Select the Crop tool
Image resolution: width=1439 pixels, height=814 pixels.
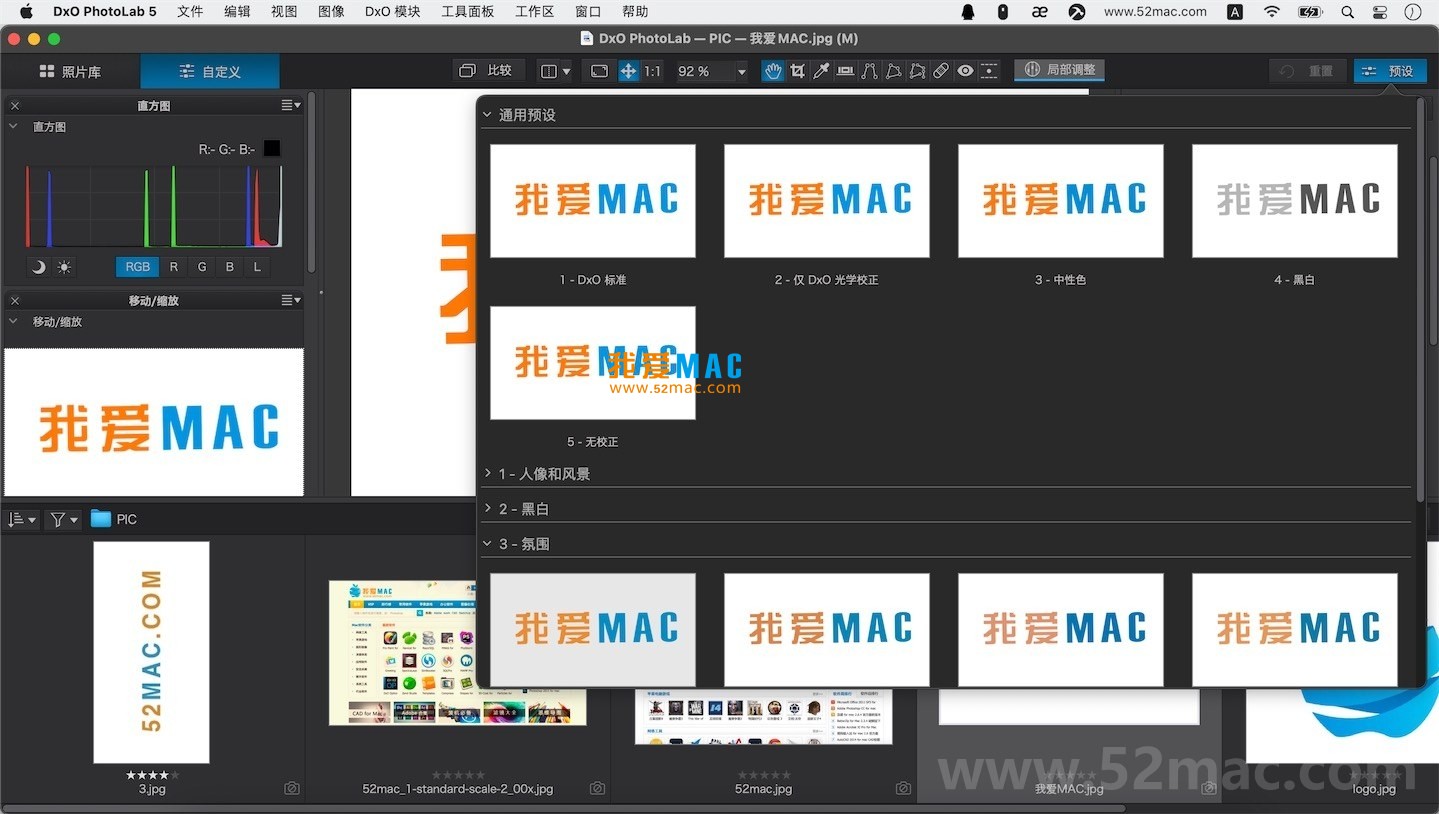click(x=797, y=71)
